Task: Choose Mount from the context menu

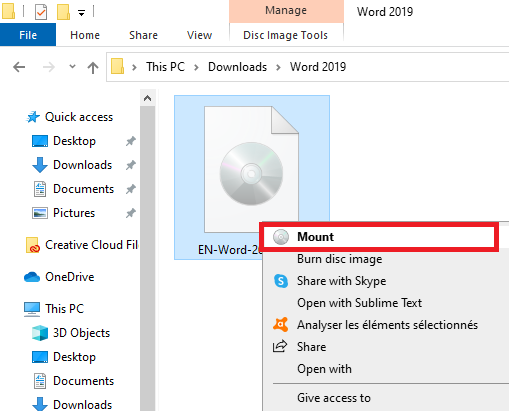Action: [x=379, y=237]
